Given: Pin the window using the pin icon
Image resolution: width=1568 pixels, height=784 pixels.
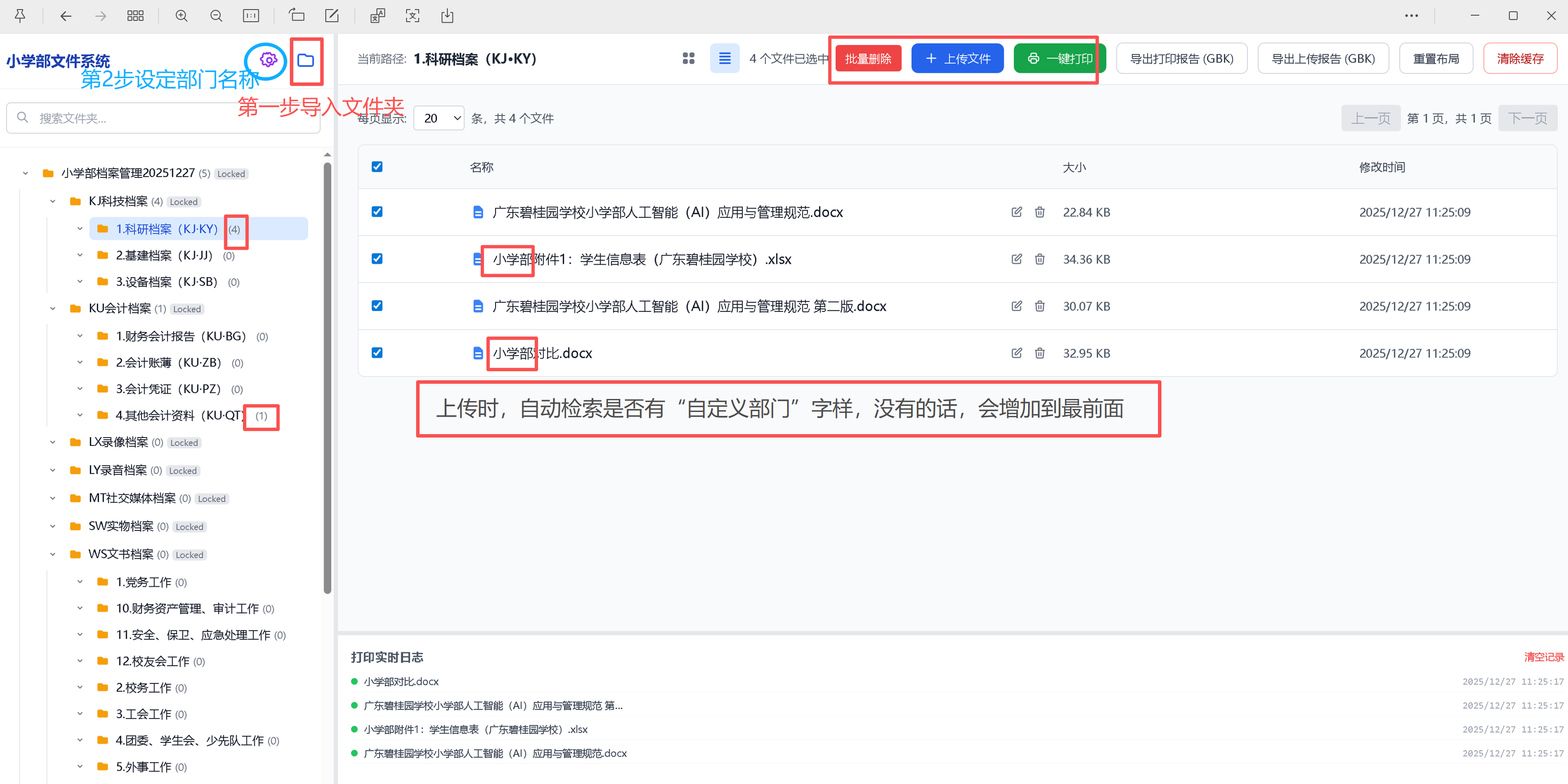Looking at the screenshot, I should pyautogui.click(x=20, y=16).
